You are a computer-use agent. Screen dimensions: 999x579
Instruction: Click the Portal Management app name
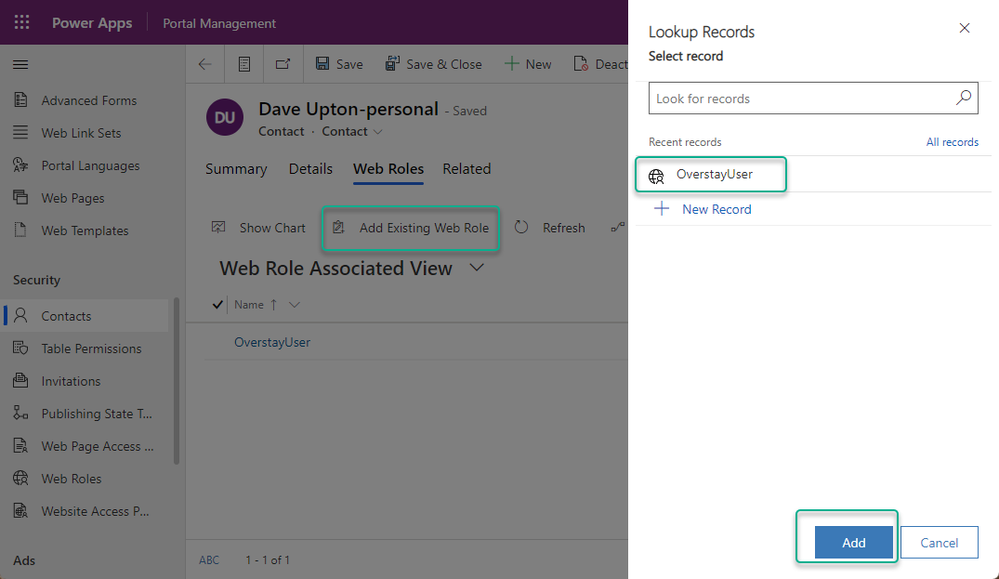click(x=219, y=23)
